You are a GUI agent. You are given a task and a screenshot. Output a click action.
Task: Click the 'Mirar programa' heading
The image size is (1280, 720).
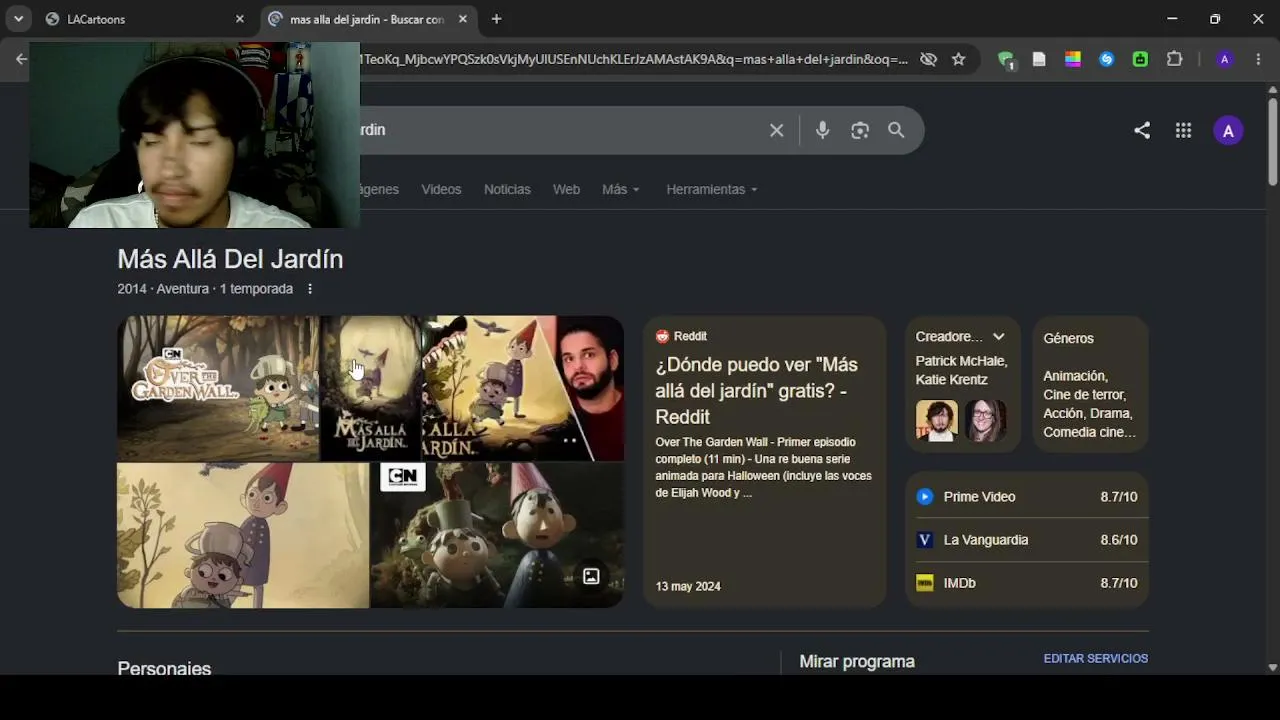tap(857, 661)
